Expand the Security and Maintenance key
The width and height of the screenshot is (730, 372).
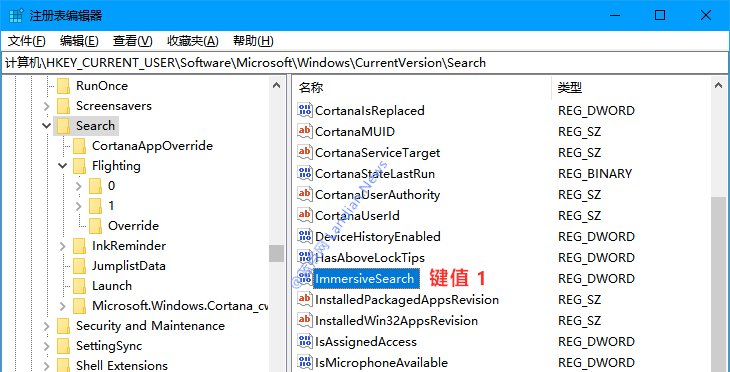[47, 326]
